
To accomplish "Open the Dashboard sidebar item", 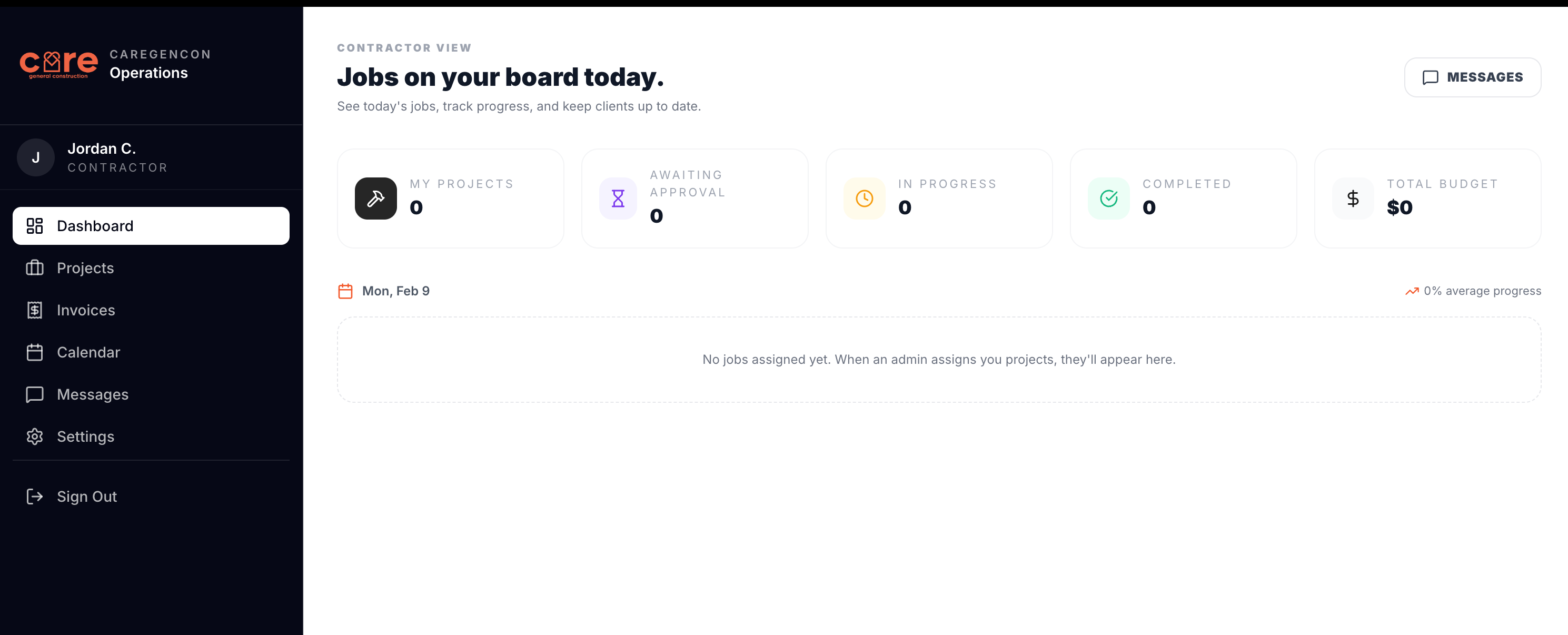I will tap(151, 226).
